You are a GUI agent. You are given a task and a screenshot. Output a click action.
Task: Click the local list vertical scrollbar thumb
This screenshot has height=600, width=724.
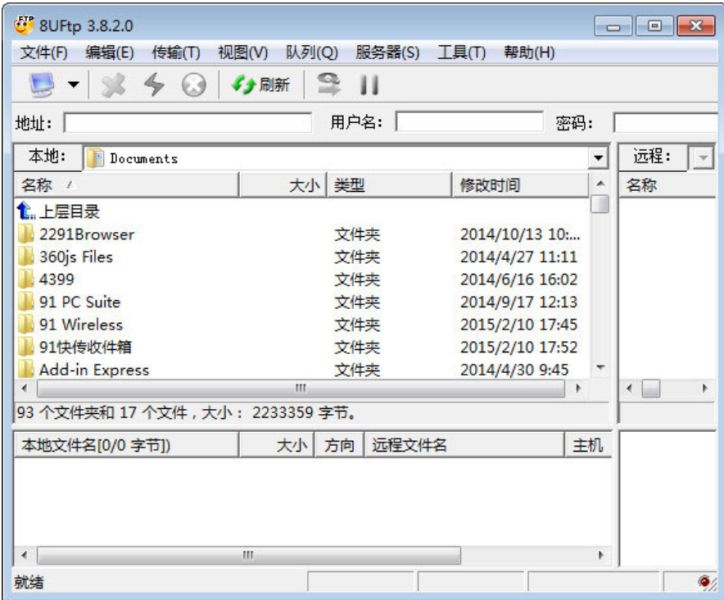point(600,204)
